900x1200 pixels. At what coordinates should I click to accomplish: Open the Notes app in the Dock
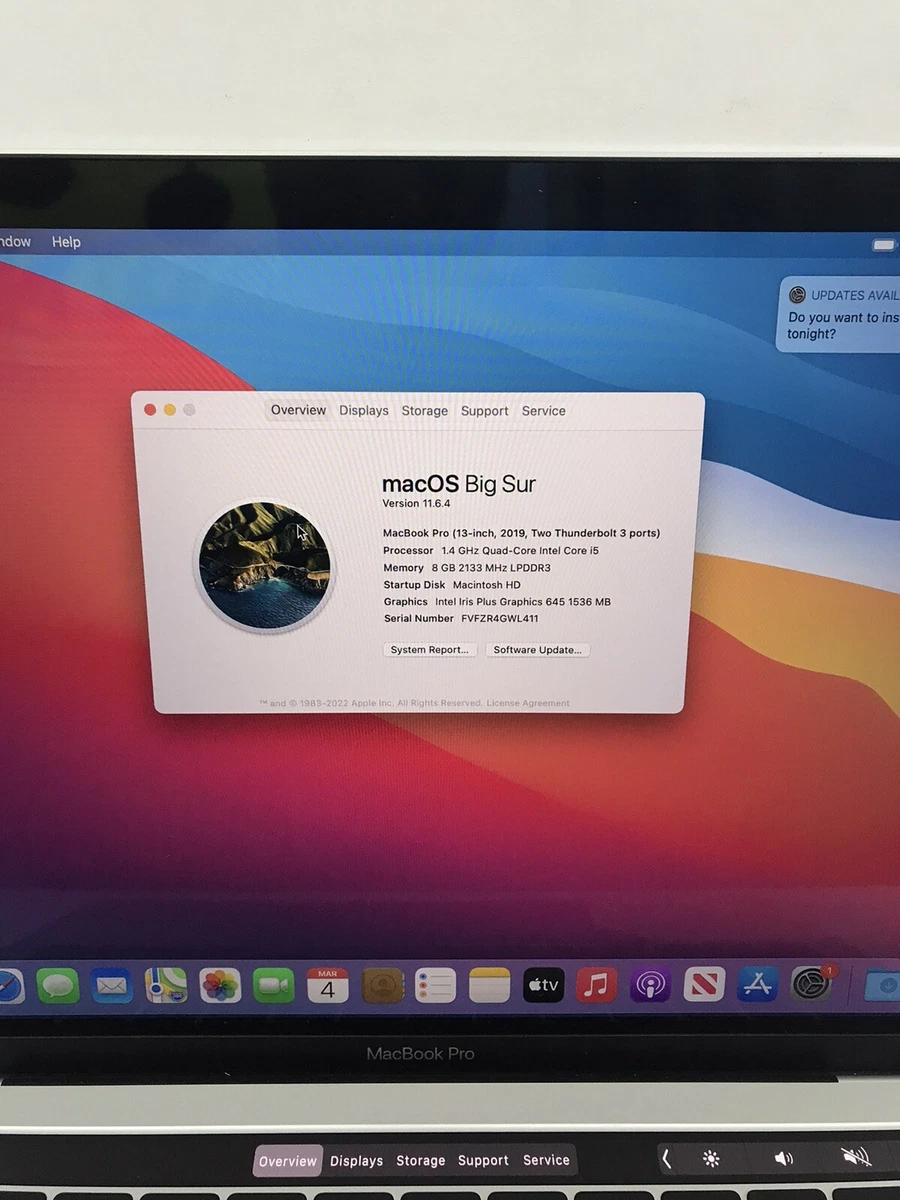pos(489,986)
